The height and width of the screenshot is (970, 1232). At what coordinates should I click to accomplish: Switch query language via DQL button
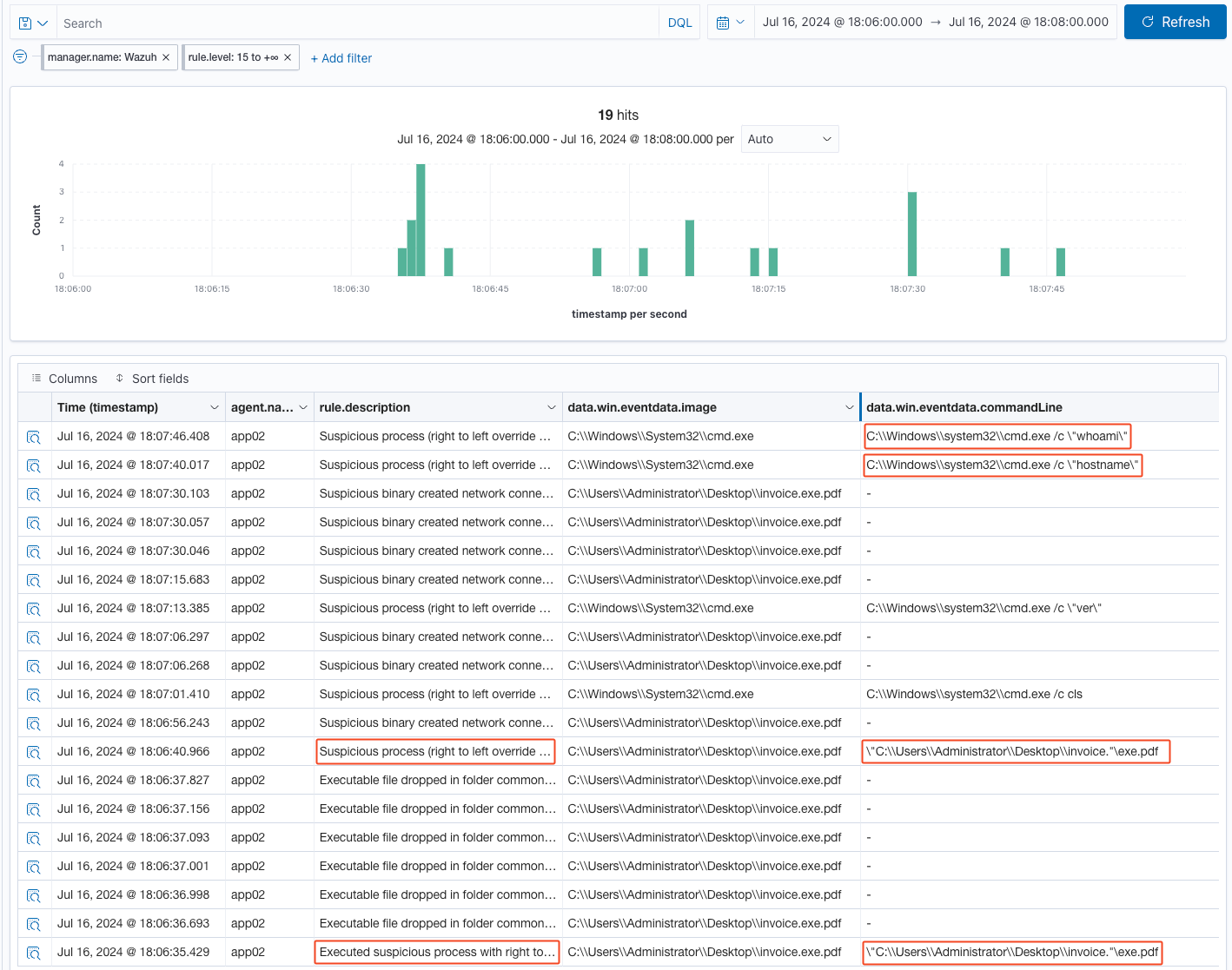[680, 23]
